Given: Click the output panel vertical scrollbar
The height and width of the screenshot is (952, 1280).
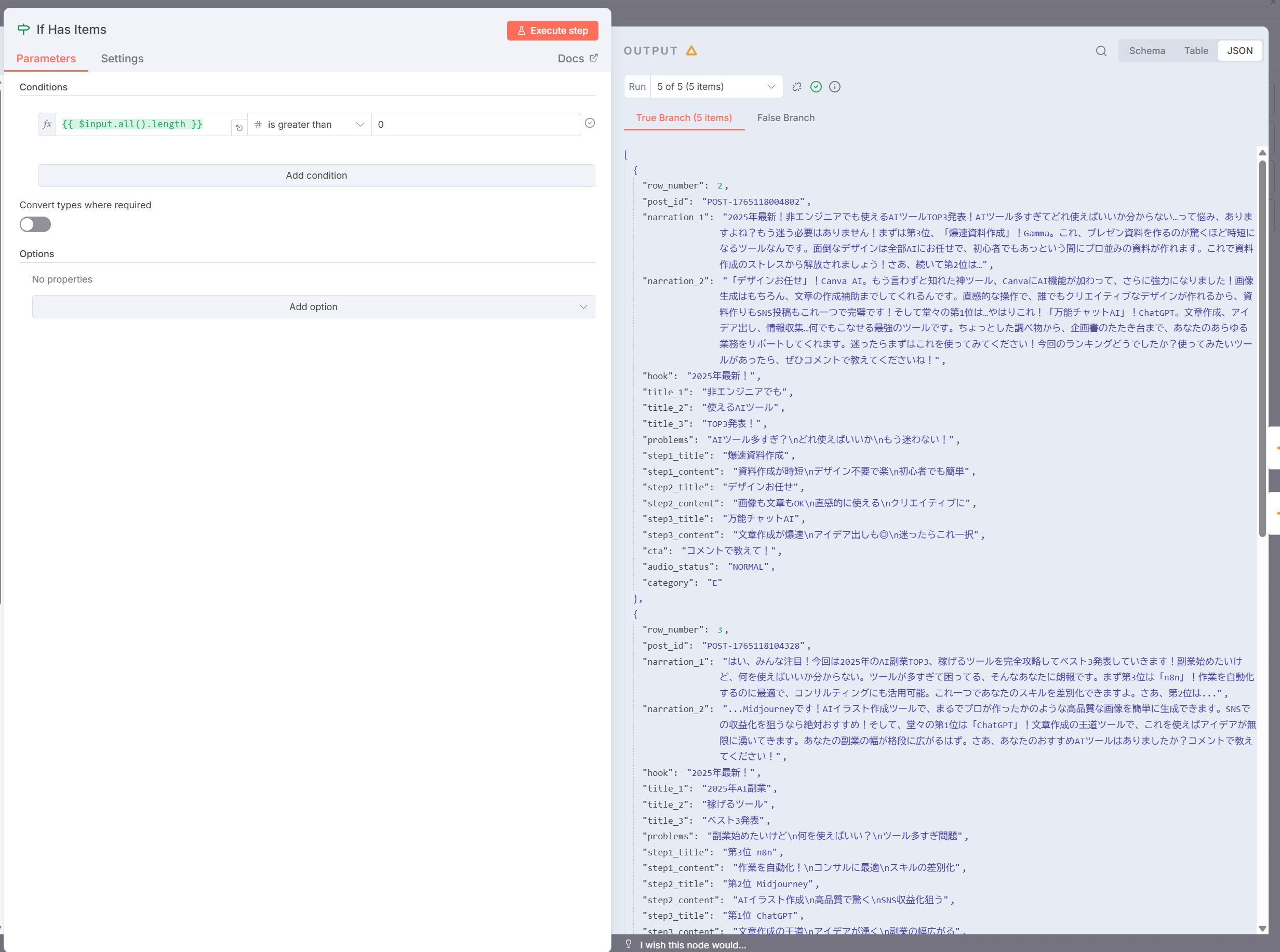Looking at the screenshot, I should [x=1262, y=346].
